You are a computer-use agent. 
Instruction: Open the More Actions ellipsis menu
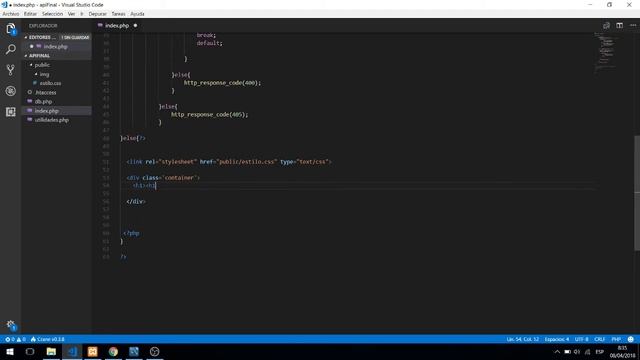[633, 25]
